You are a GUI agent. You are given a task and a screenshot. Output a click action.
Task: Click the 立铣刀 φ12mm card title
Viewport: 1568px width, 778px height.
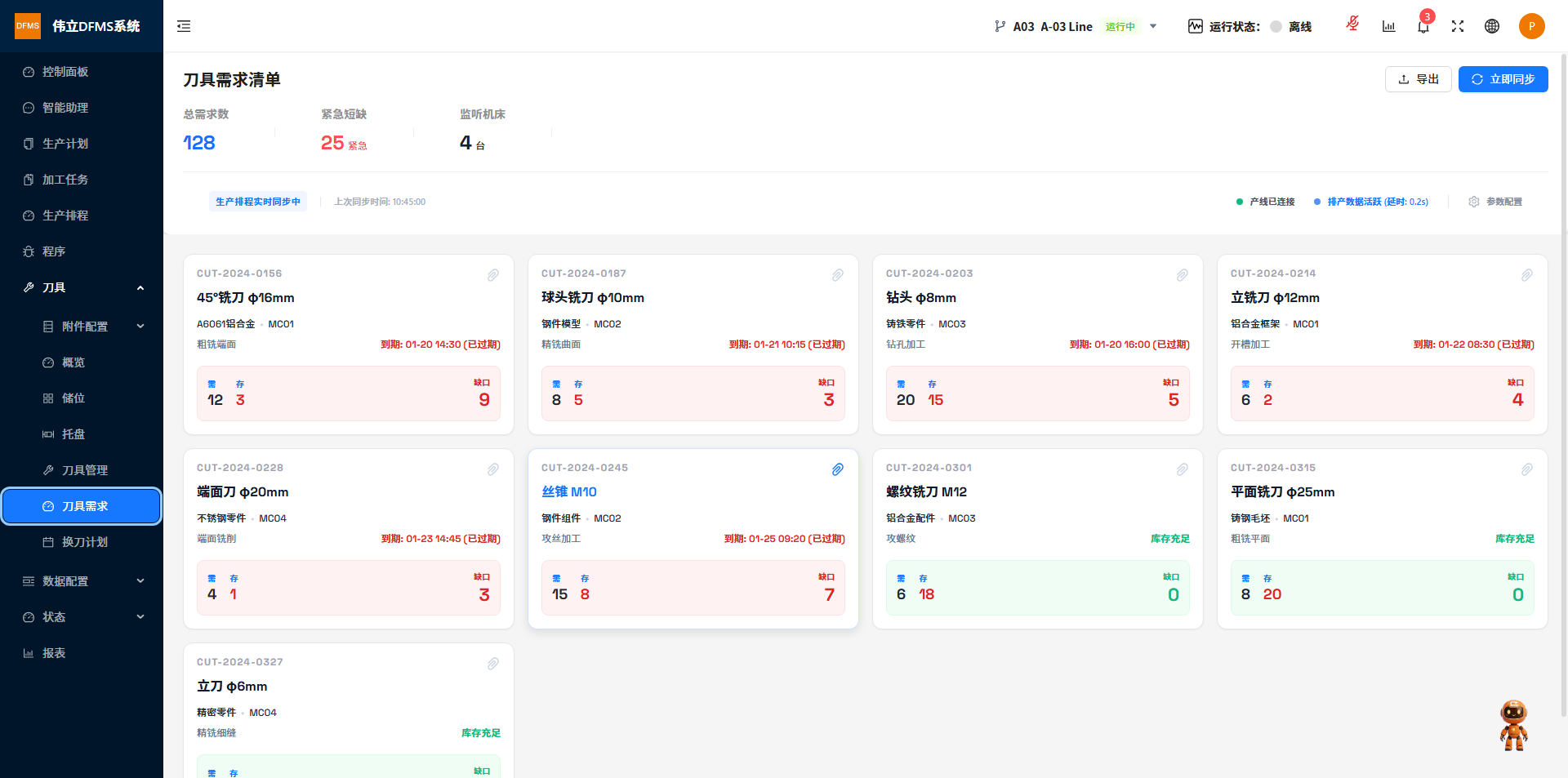[1275, 298]
